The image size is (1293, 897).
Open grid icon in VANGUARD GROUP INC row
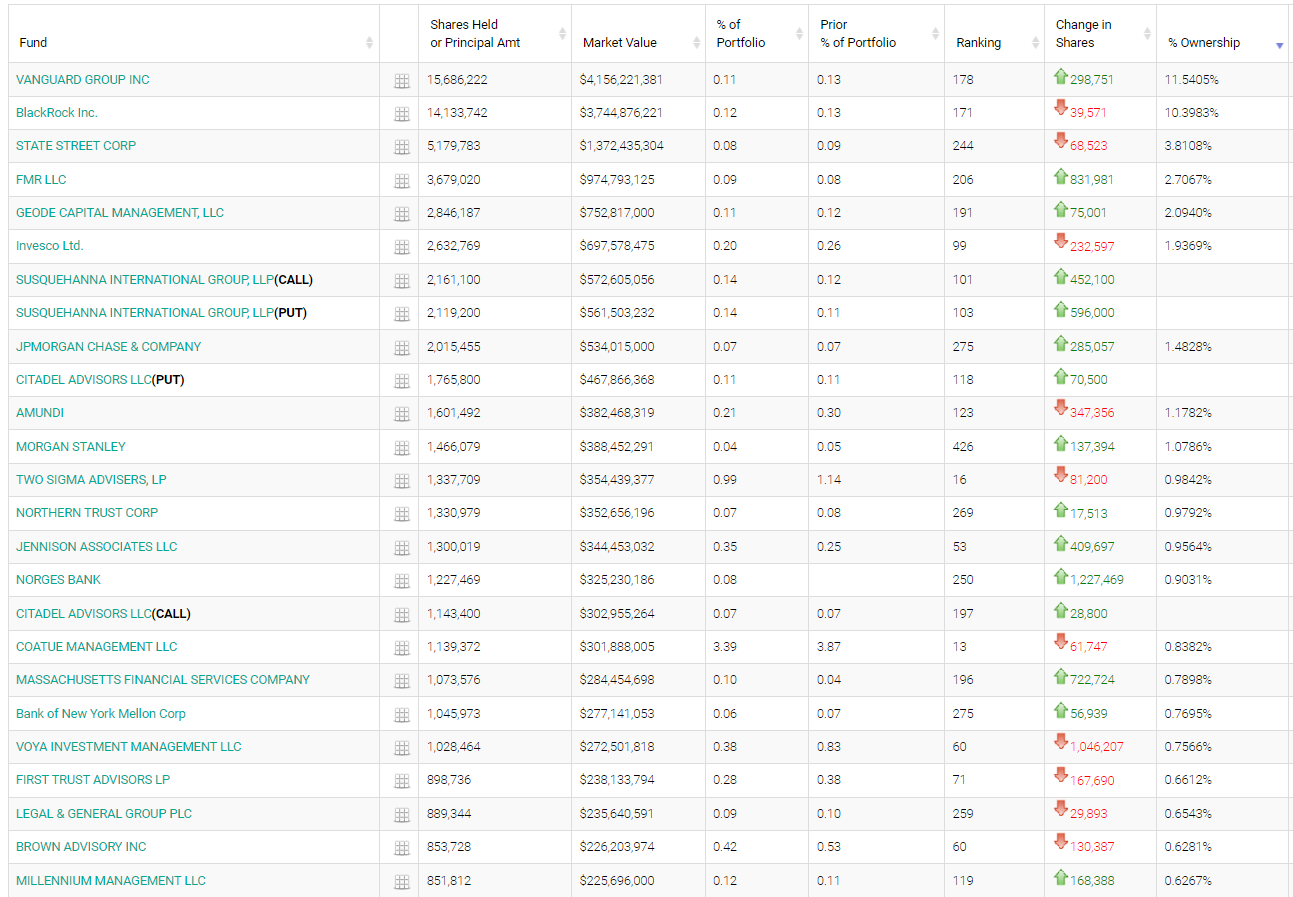point(402,81)
